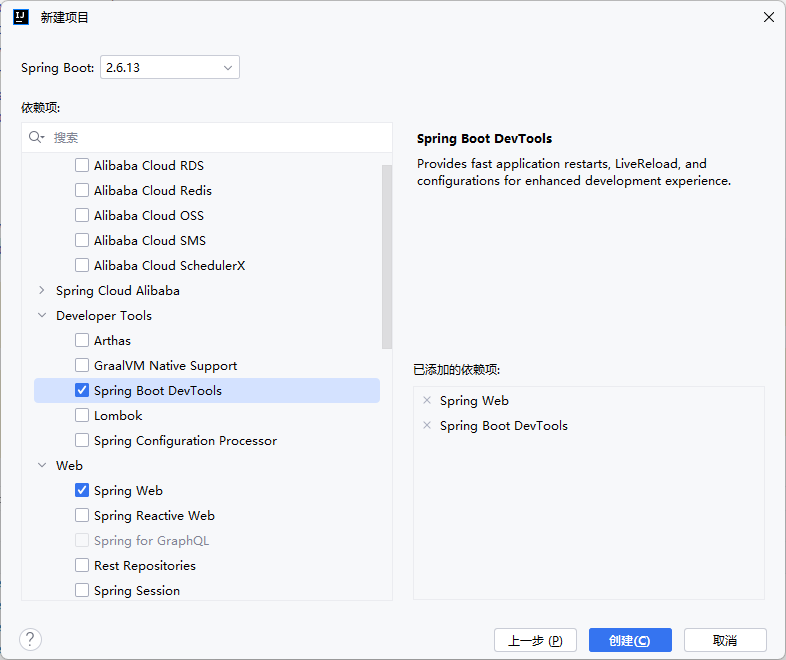The height and width of the screenshot is (660, 786).
Task: Collapse the Developer Tools group
Action: tap(42, 315)
